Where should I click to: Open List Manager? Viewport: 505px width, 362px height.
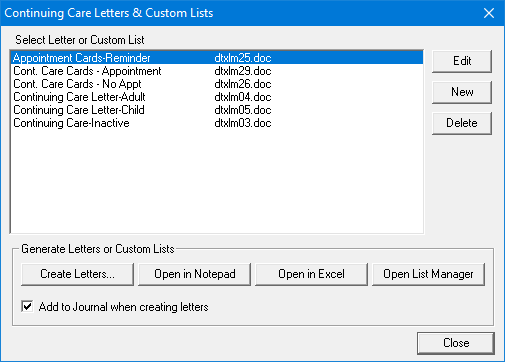coord(428,274)
